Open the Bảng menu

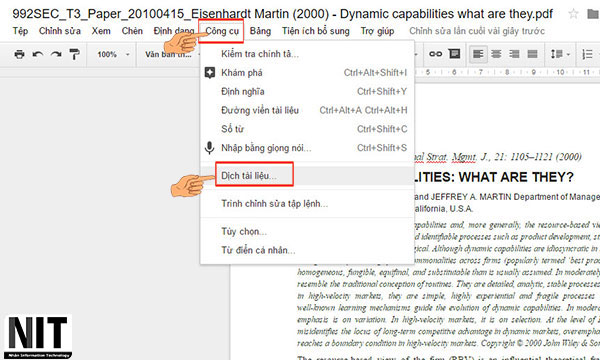pyautogui.click(x=260, y=31)
